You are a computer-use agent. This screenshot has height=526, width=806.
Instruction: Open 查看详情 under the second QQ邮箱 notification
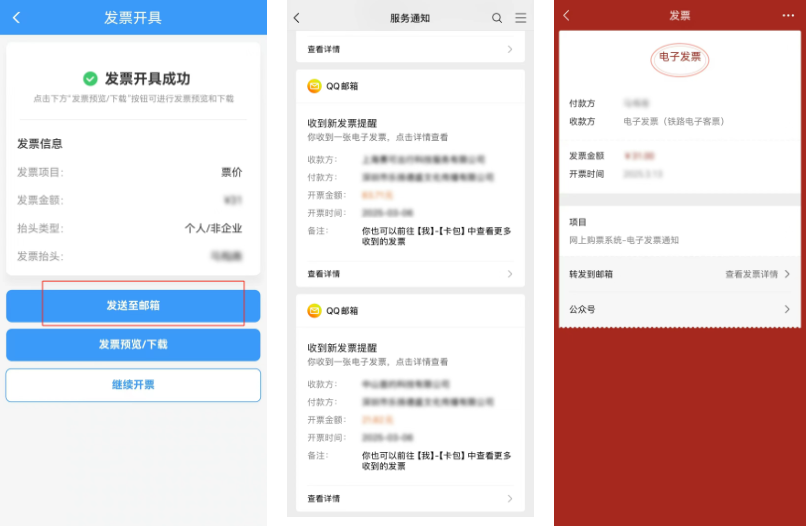tap(410, 498)
